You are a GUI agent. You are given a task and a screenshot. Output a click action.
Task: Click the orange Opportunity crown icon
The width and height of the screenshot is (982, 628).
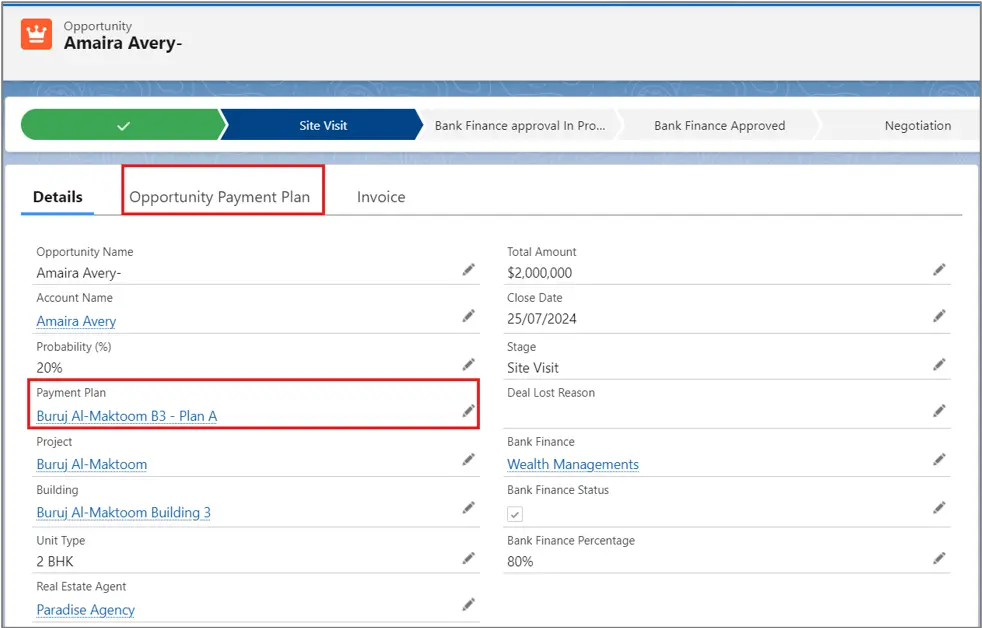[37, 35]
